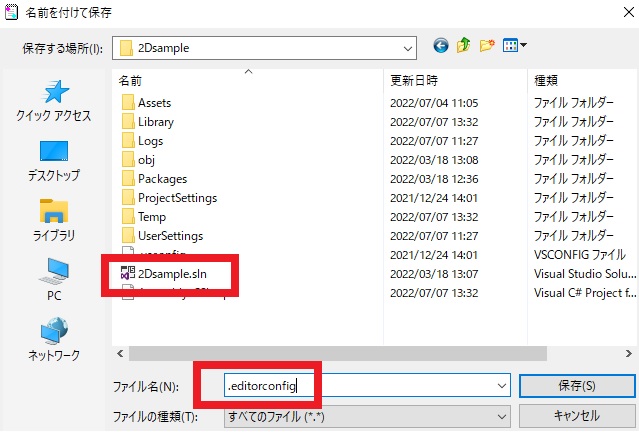Click the back navigation arrow icon
Screen dimensions: 639x432
pyautogui.click(x=441, y=46)
